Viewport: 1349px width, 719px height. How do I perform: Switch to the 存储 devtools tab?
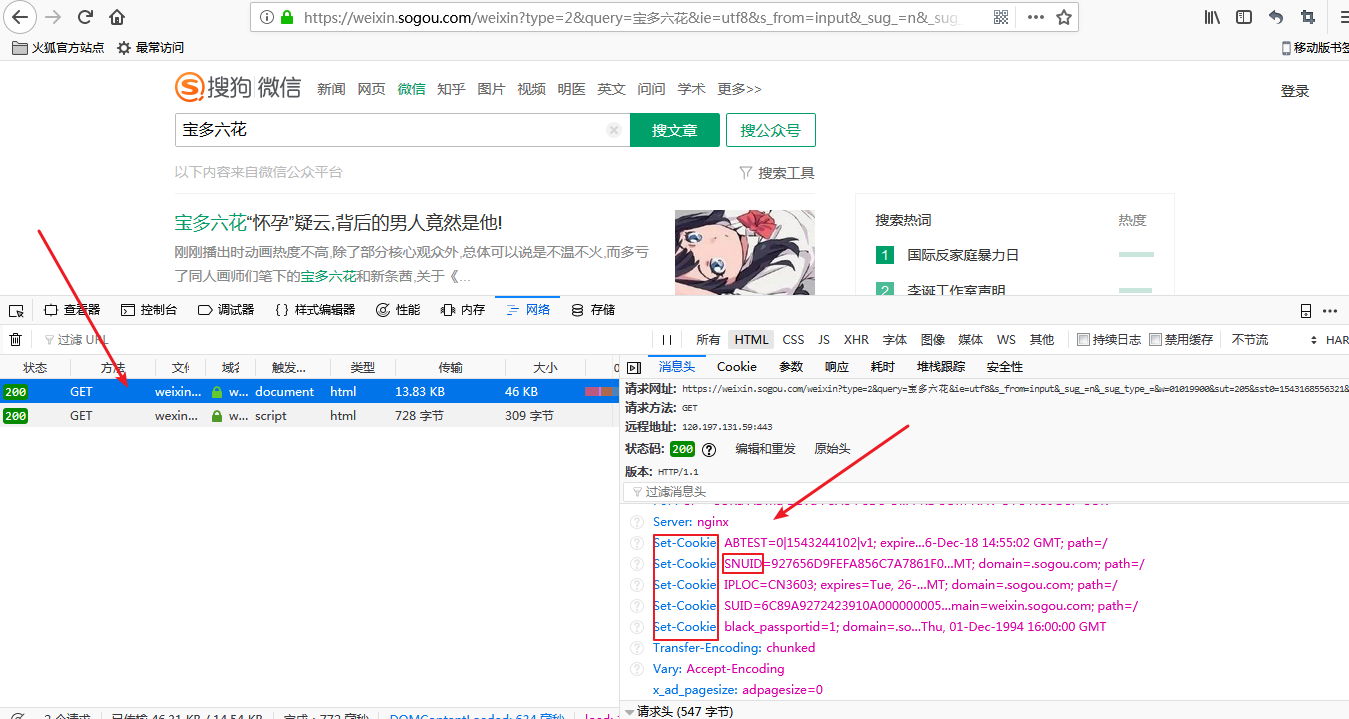tap(593, 310)
